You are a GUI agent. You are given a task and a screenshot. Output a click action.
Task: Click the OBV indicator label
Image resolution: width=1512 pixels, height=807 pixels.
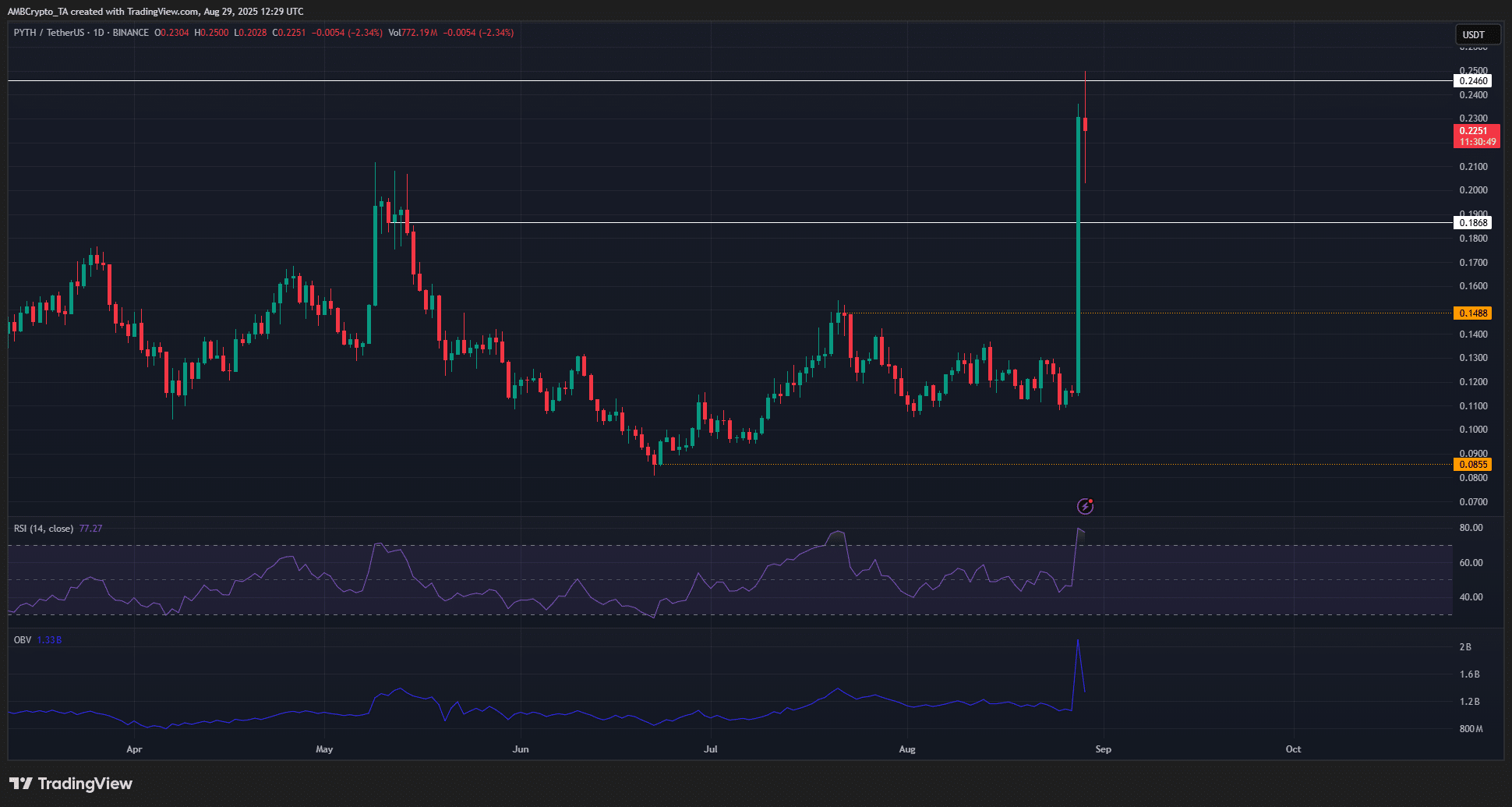coord(23,640)
